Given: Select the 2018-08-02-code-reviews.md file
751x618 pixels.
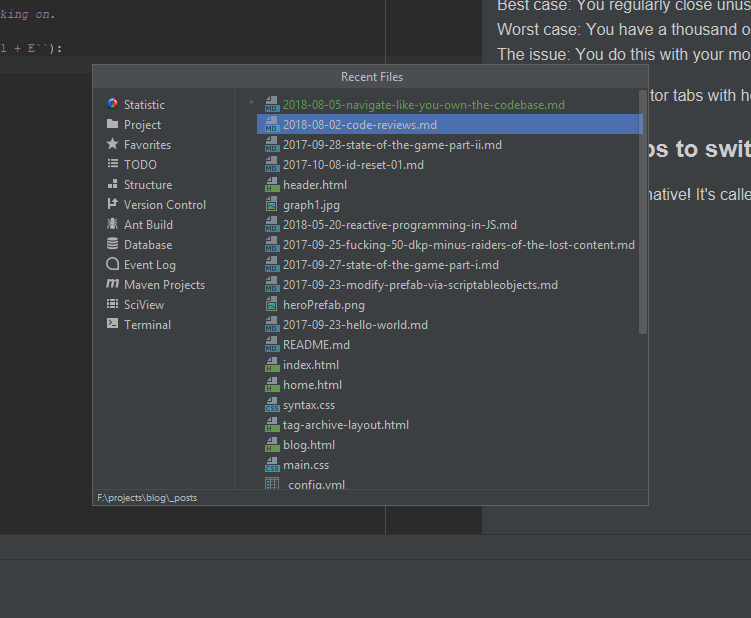Looking at the screenshot, I should tap(359, 125).
